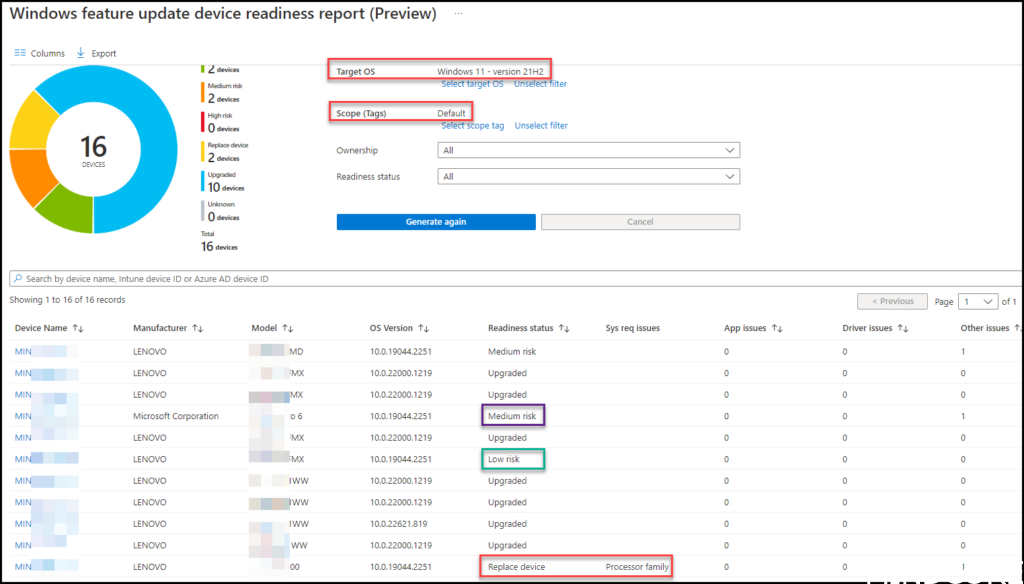
Task: Click the search magnifier icon
Action: [18, 276]
